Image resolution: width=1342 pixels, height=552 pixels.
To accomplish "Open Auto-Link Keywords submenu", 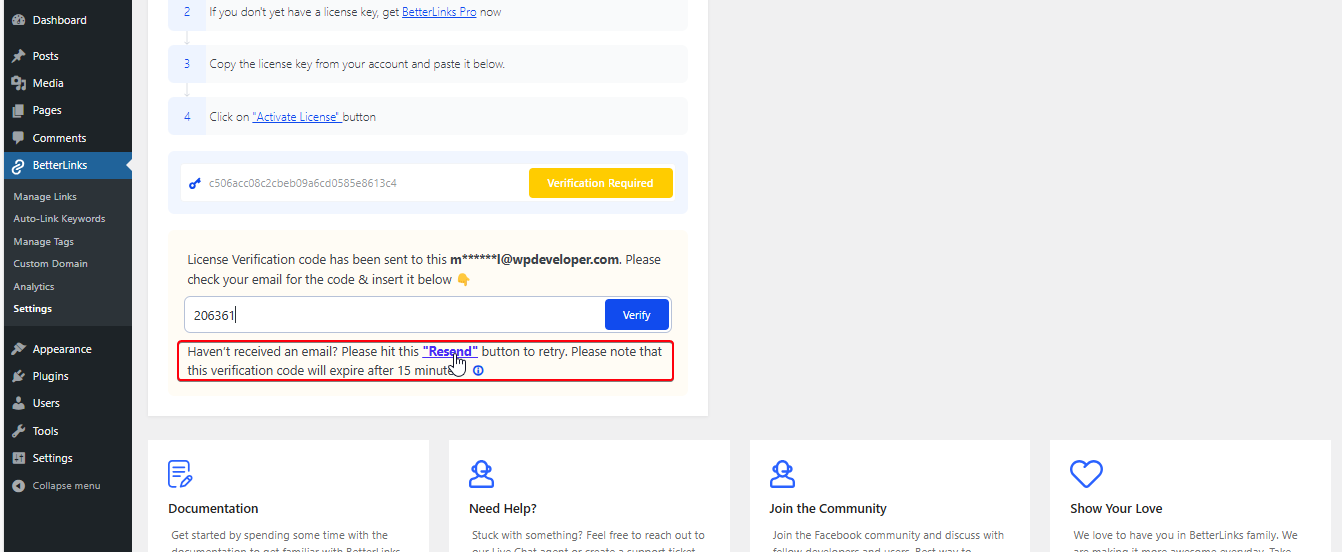I will pyautogui.click(x=59, y=219).
